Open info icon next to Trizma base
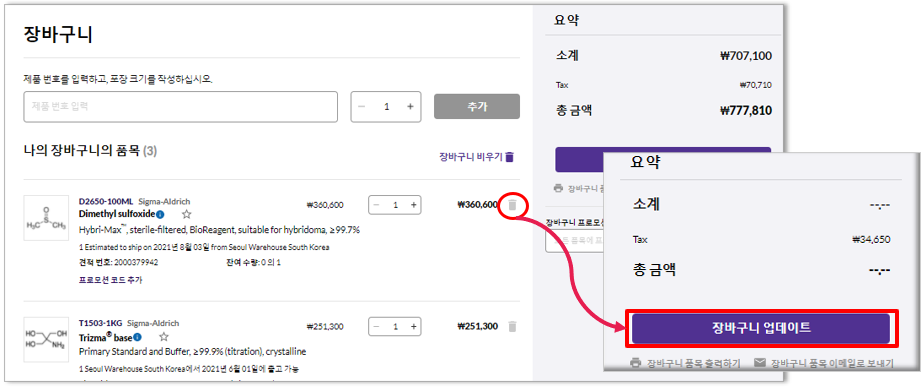 click(137, 337)
